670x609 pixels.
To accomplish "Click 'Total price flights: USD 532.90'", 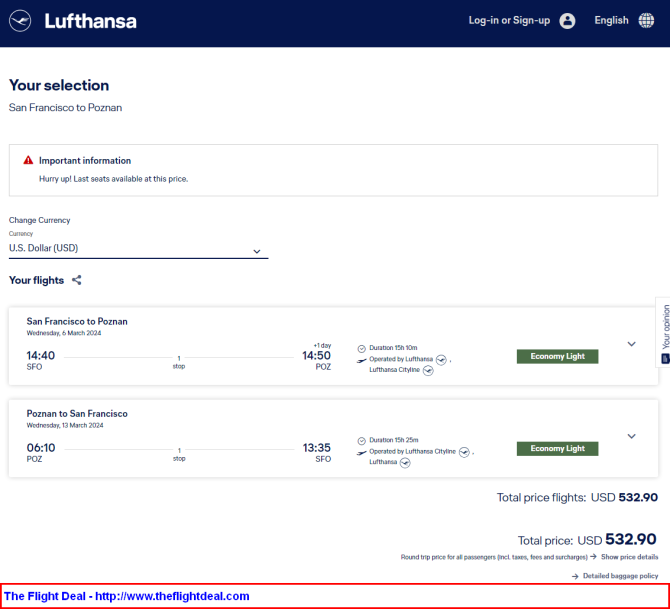I will pyautogui.click(x=577, y=497).
